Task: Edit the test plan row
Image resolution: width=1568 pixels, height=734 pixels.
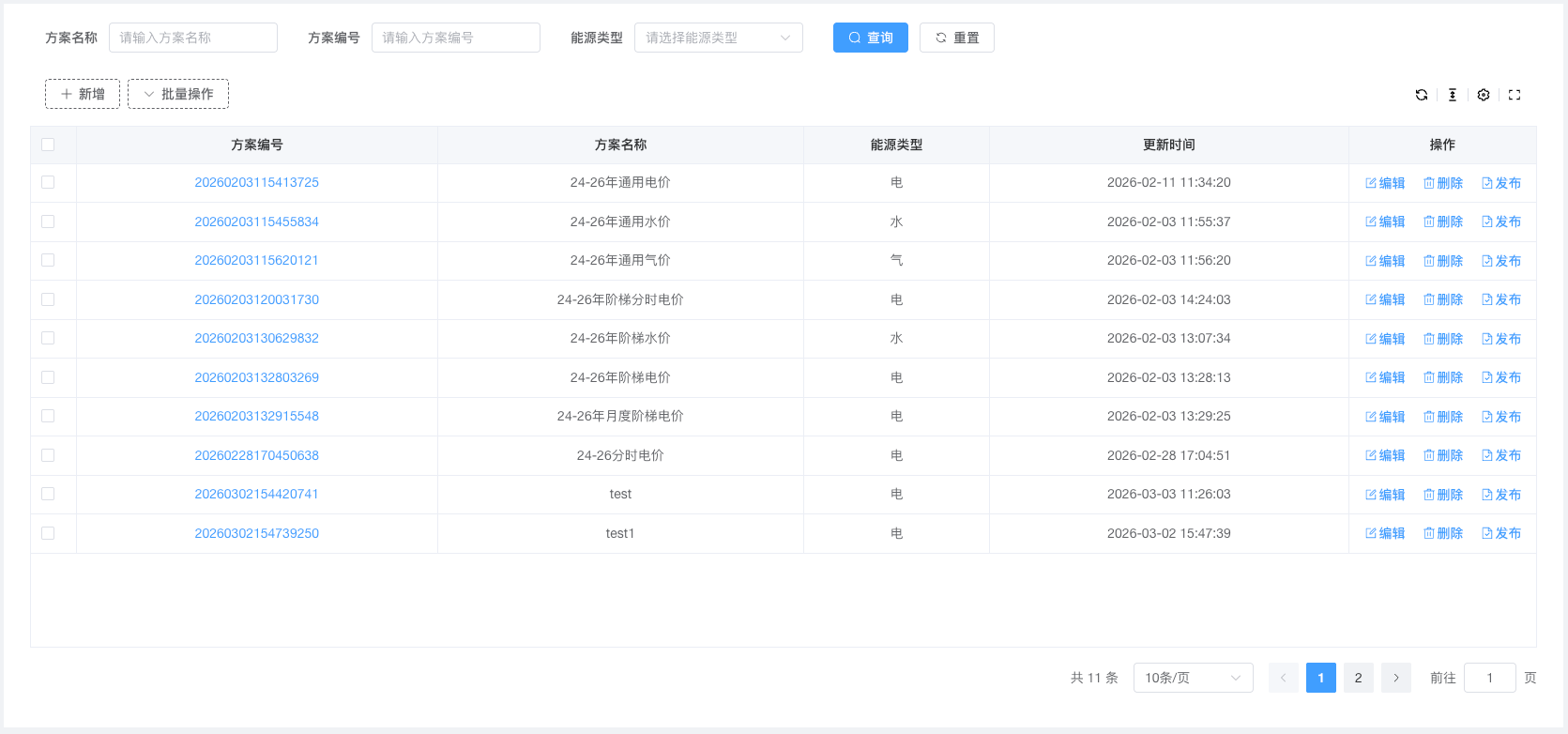Action: click(x=1385, y=495)
